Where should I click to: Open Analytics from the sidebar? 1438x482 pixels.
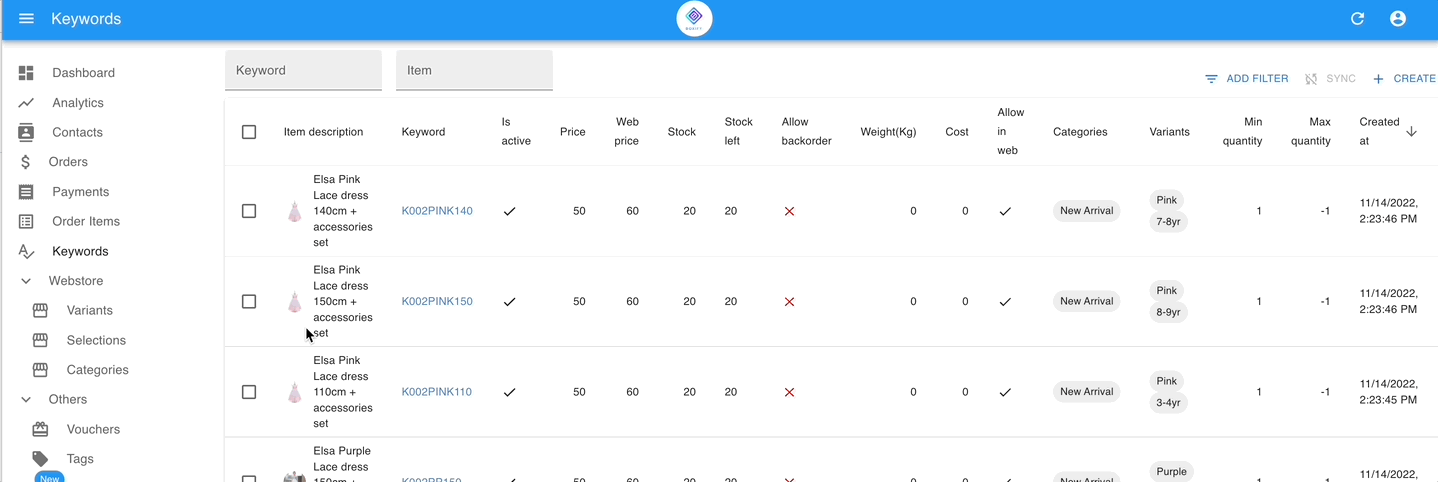77,103
